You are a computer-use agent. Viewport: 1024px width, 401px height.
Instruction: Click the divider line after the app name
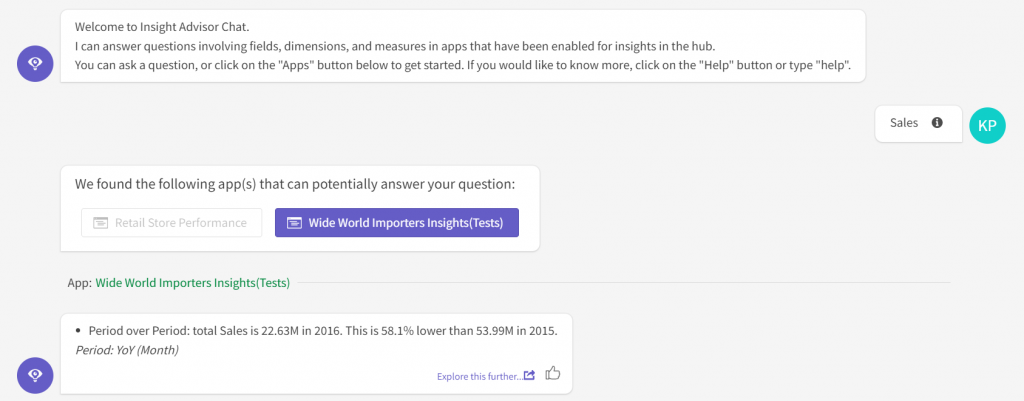coord(624,283)
